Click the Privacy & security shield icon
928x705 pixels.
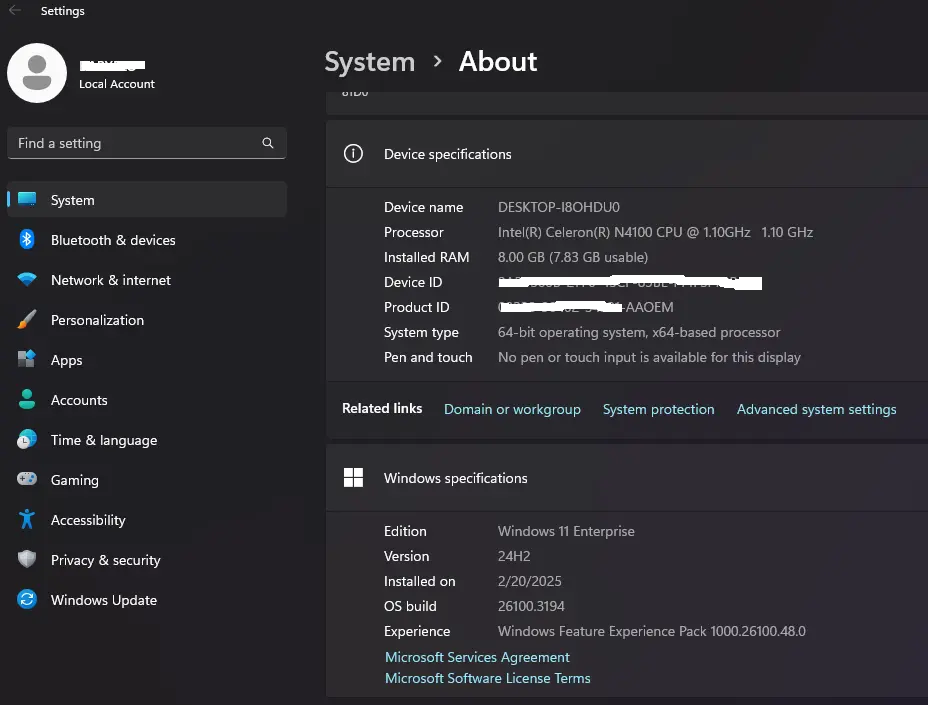tap(27, 559)
